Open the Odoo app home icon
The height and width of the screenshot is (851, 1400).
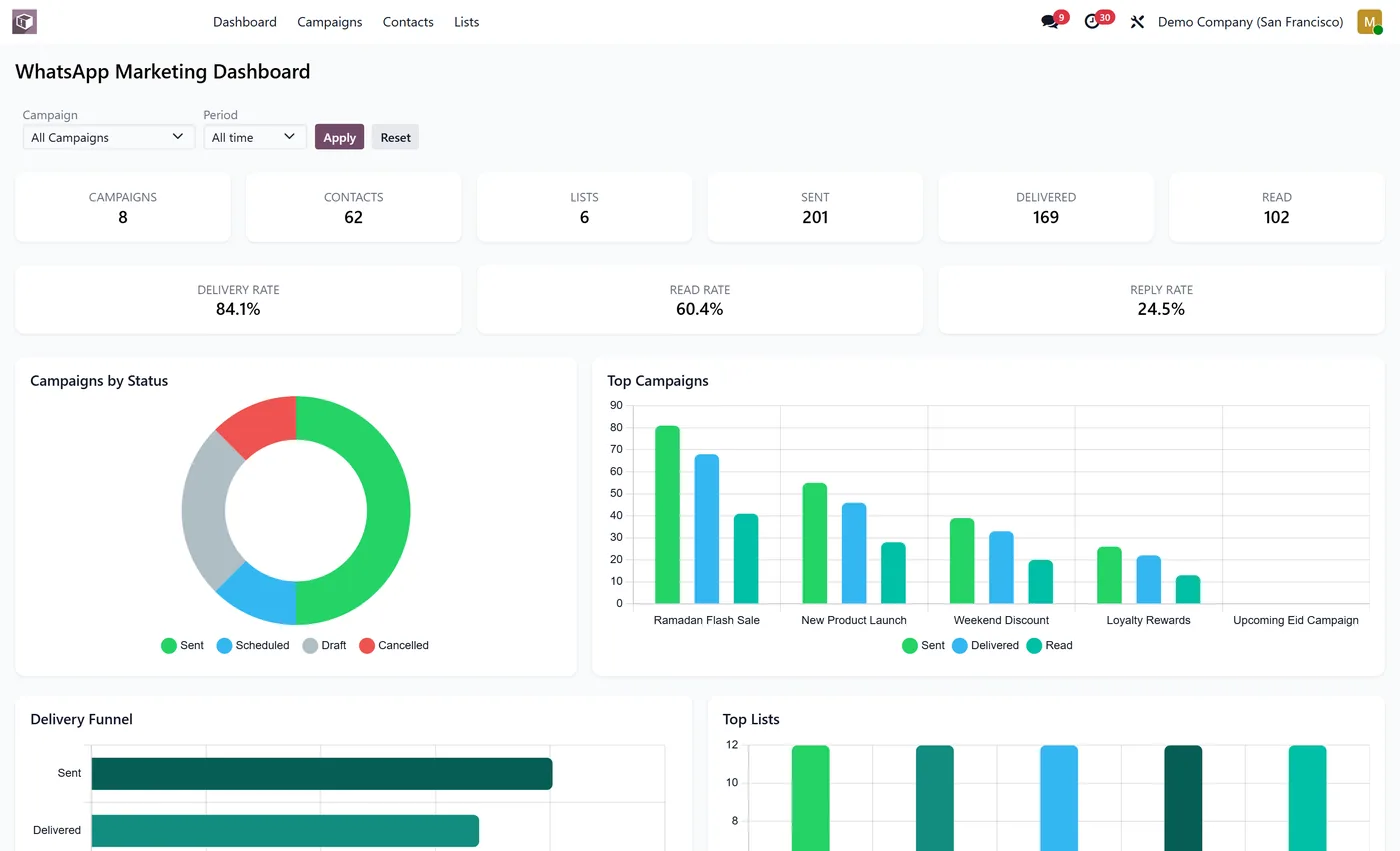pyautogui.click(x=24, y=21)
